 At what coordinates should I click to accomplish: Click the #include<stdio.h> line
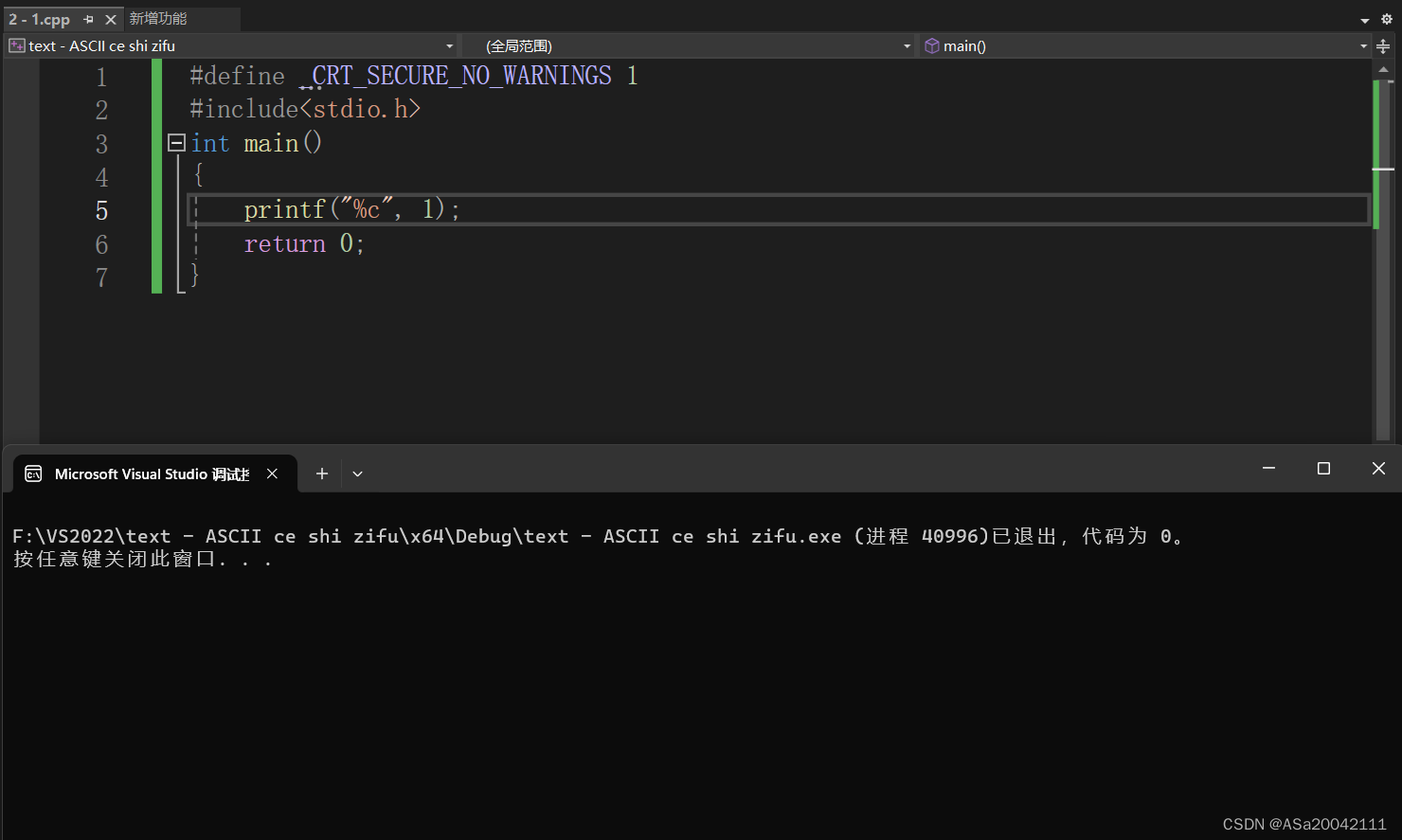coord(305,109)
